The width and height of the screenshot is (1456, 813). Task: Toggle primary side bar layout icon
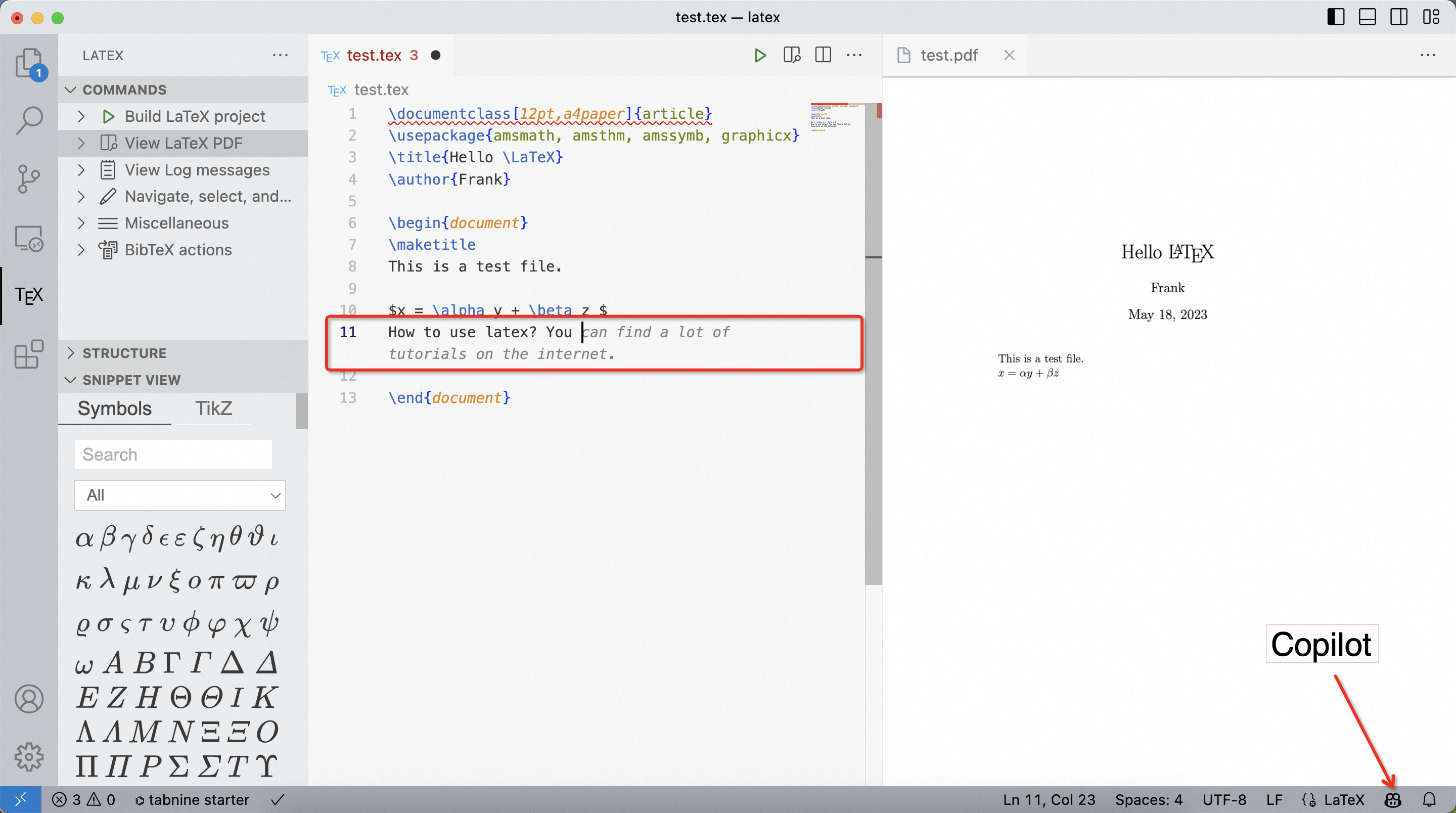[x=1336, y=18]
